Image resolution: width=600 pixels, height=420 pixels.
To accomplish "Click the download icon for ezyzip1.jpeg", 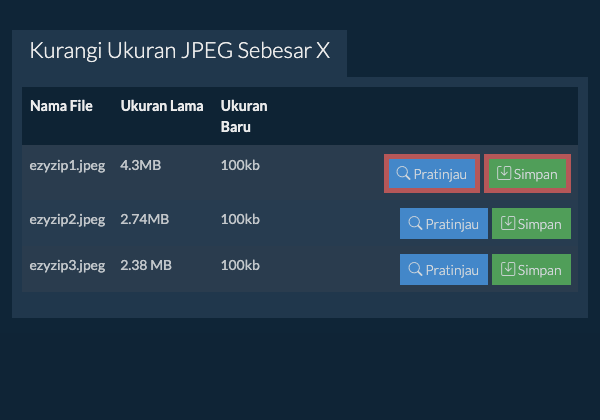I will pyautogui.click(x=504, y=174).
